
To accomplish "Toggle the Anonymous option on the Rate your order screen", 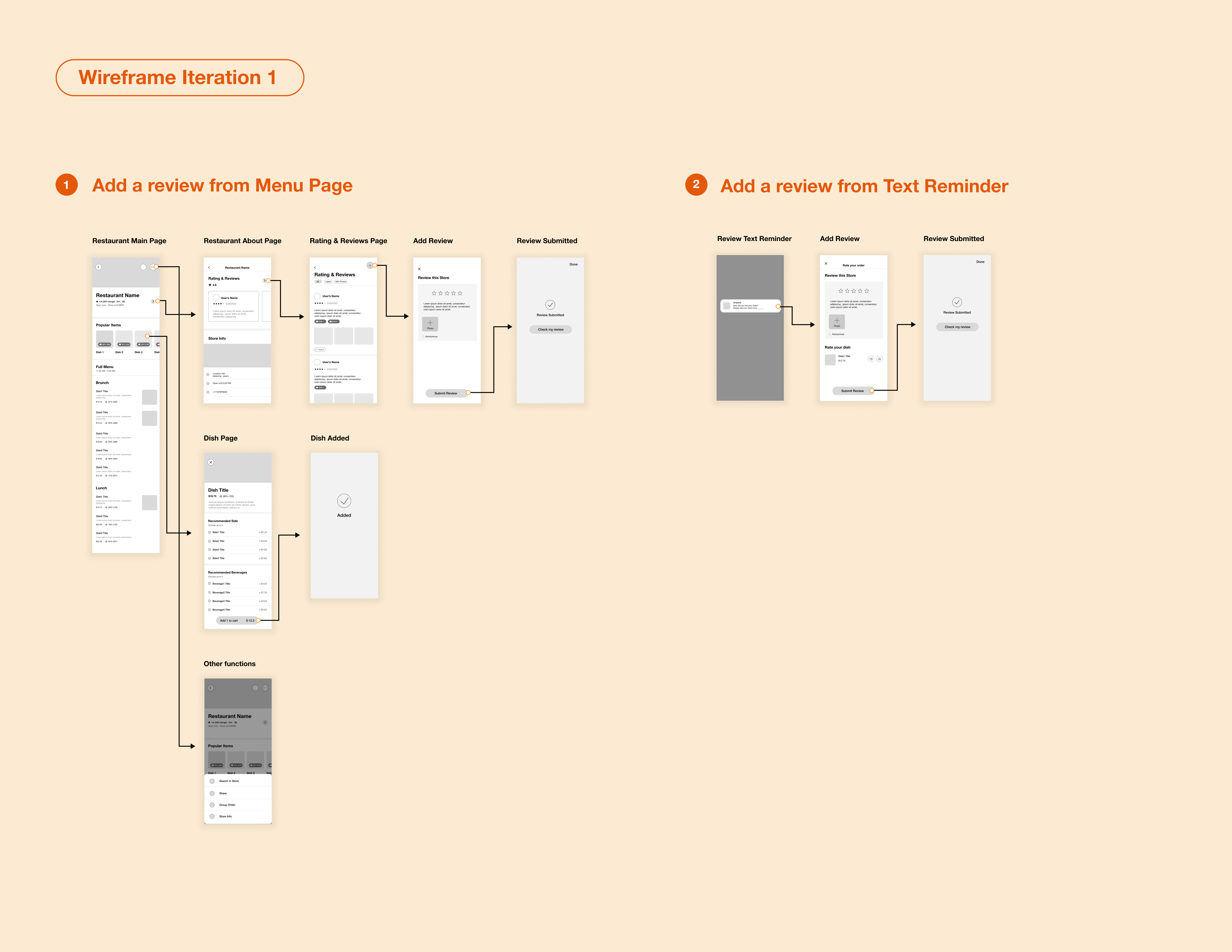I will (x=830, y=334).
